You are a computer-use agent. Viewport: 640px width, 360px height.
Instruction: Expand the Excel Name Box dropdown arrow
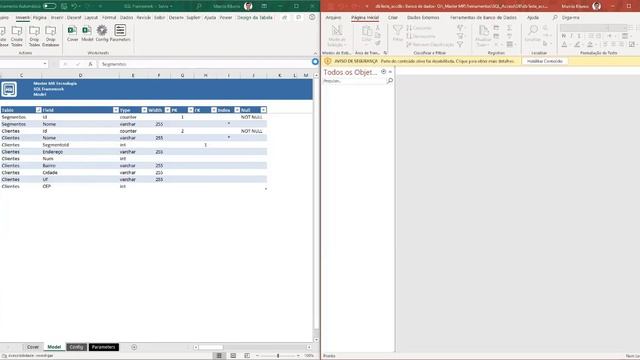point(44,64)
